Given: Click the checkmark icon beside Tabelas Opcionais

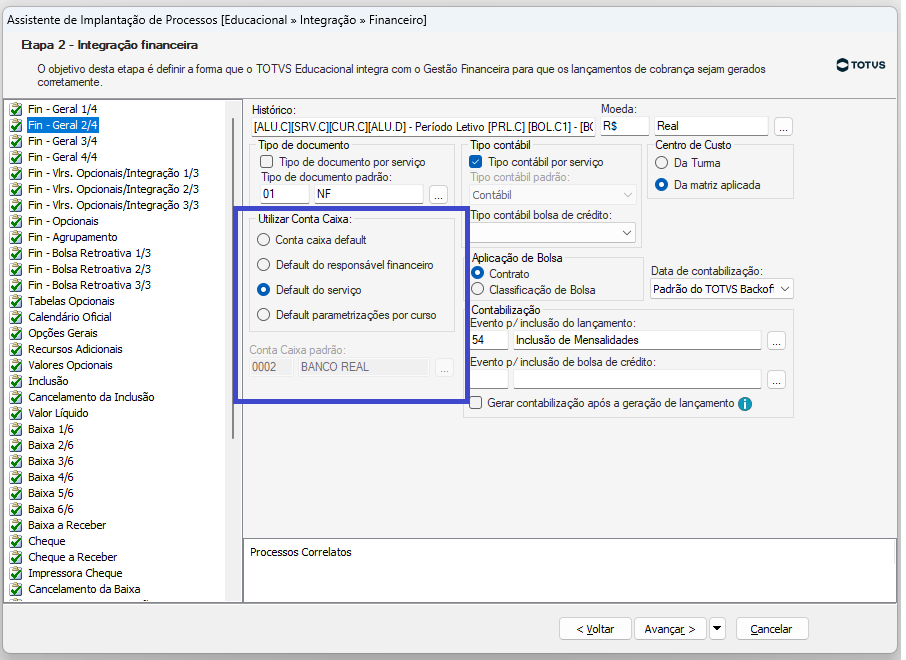Looking at the screenshot, I should (x=16, y=301).
